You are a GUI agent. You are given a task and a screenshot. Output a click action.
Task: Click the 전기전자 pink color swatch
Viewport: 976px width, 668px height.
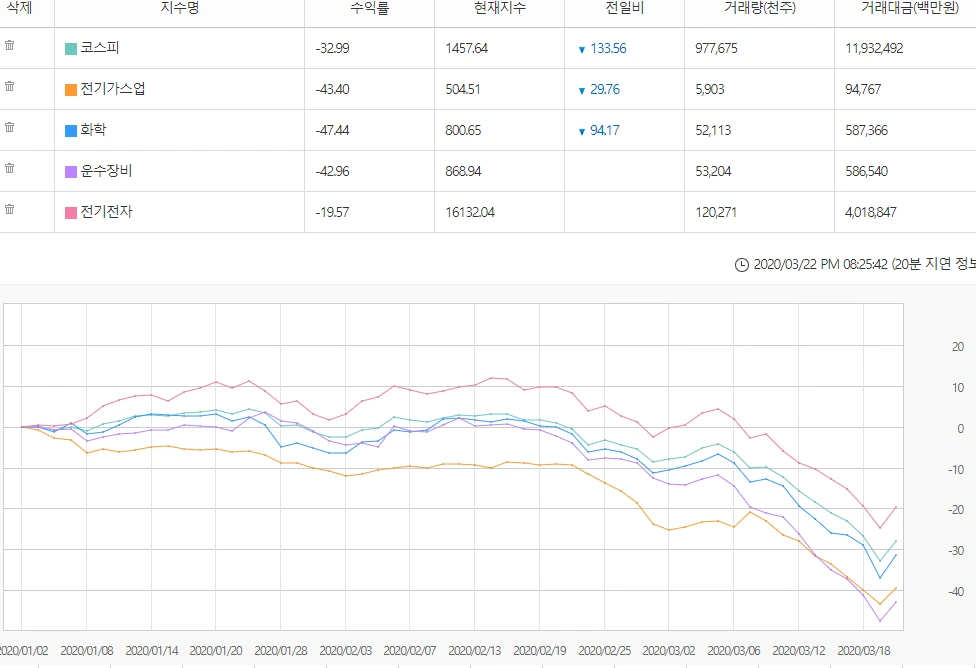point(71,213)
